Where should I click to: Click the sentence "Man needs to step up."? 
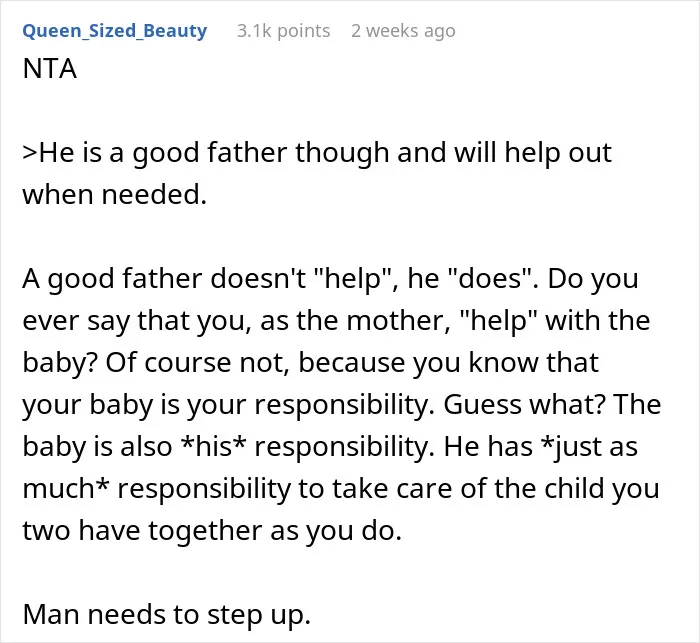pyautogui.click(x=167, y=614)
